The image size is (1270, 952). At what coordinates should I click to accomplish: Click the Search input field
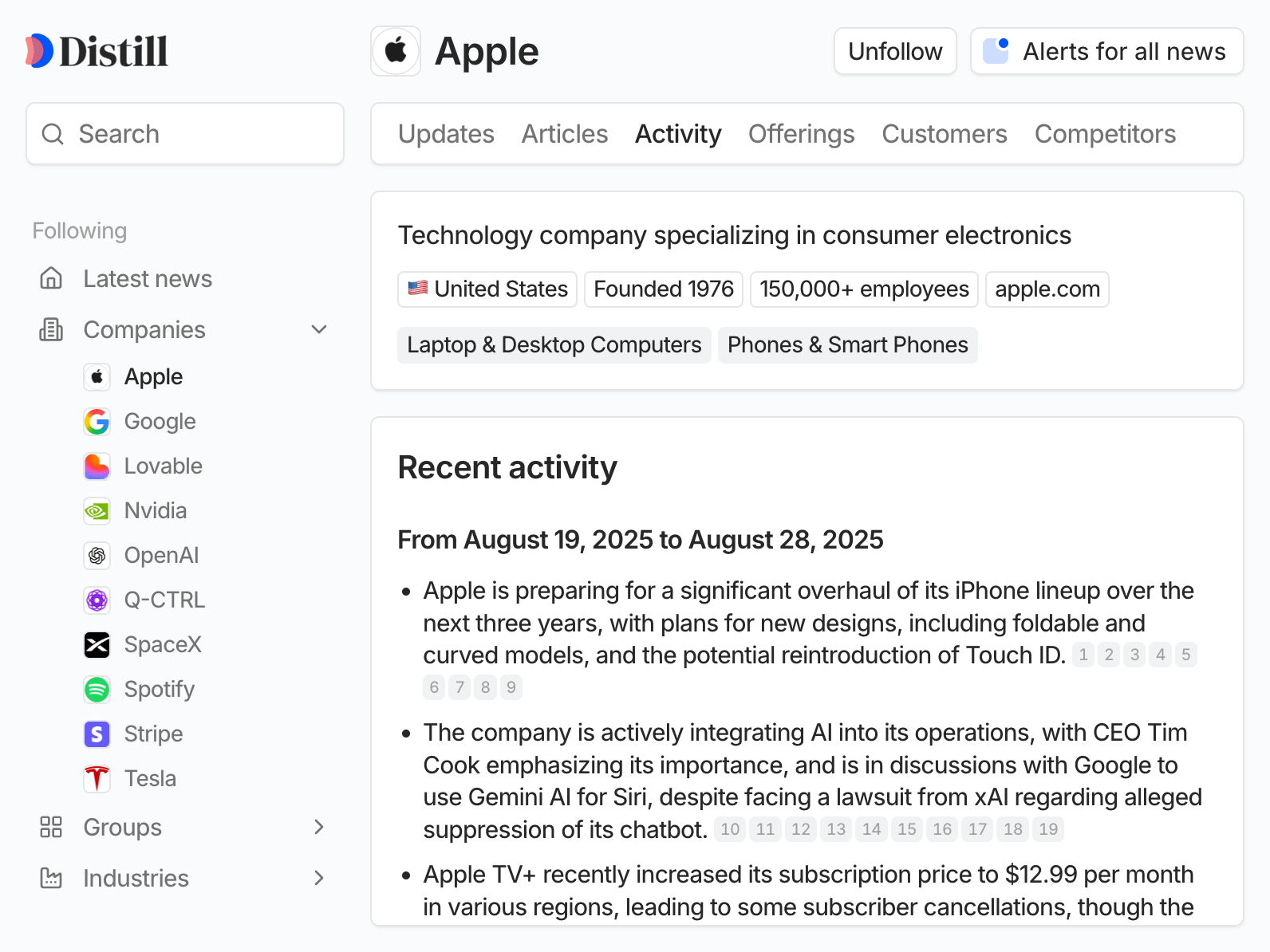[185, 134]
